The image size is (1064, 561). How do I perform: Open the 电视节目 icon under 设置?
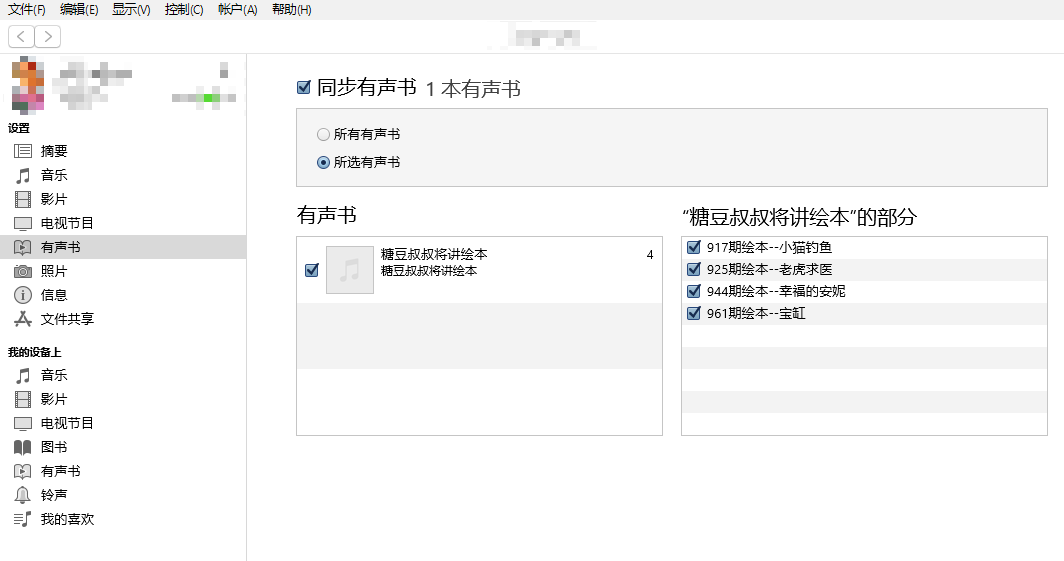[23, 223]
